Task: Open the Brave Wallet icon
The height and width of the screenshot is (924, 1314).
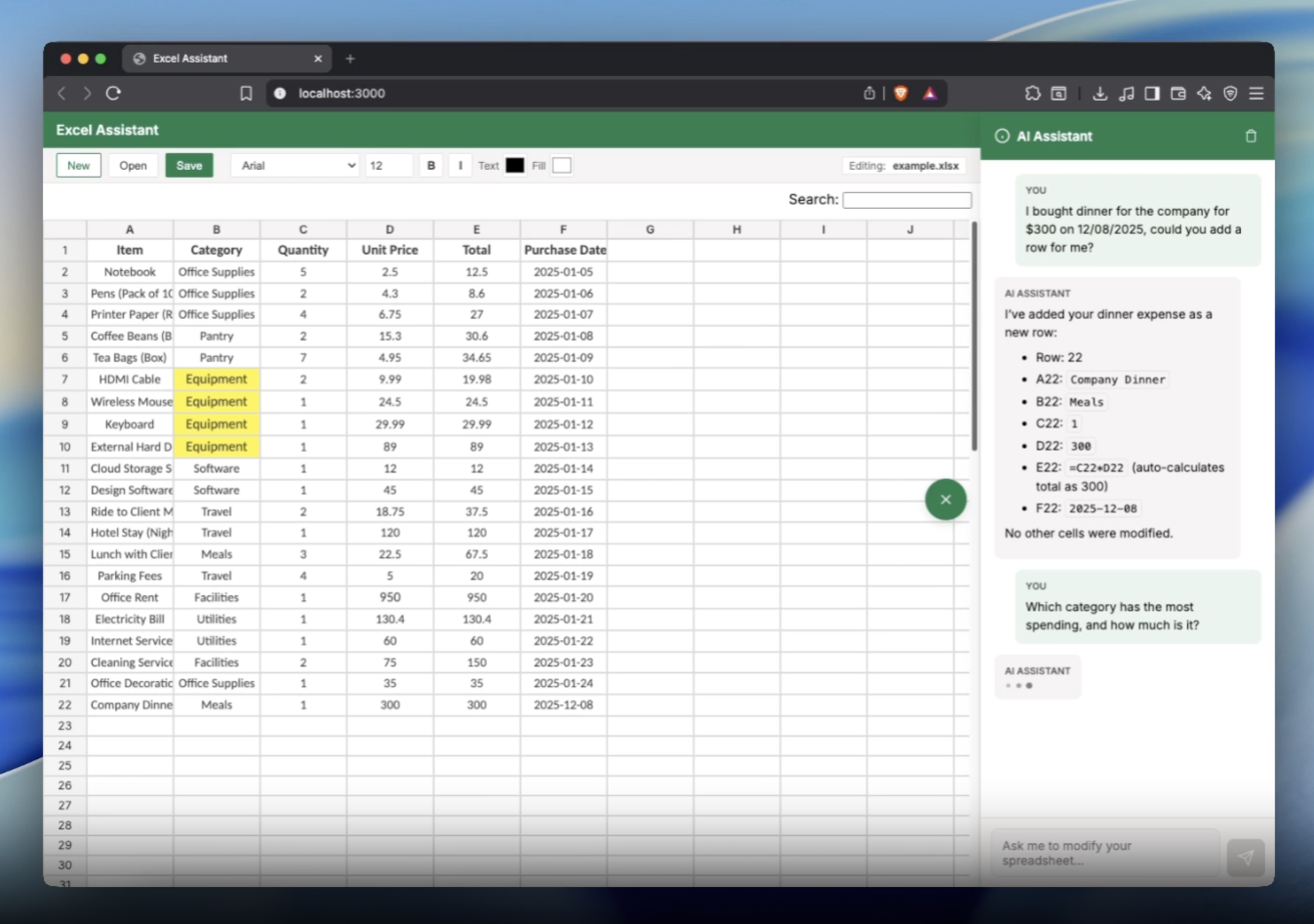Action: click(1177, 94)
